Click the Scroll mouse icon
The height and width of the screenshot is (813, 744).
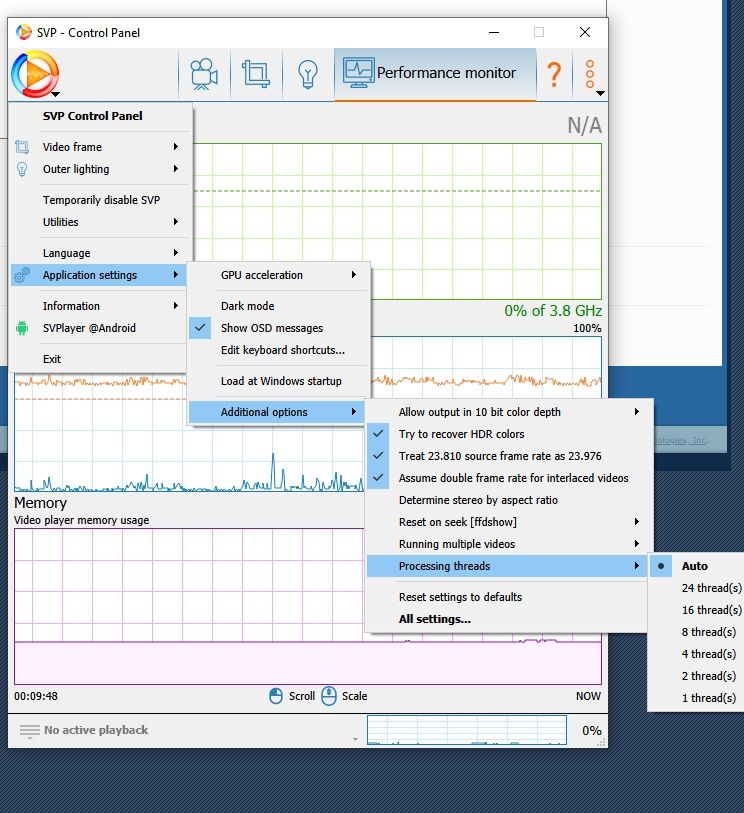tap(277, 696)
